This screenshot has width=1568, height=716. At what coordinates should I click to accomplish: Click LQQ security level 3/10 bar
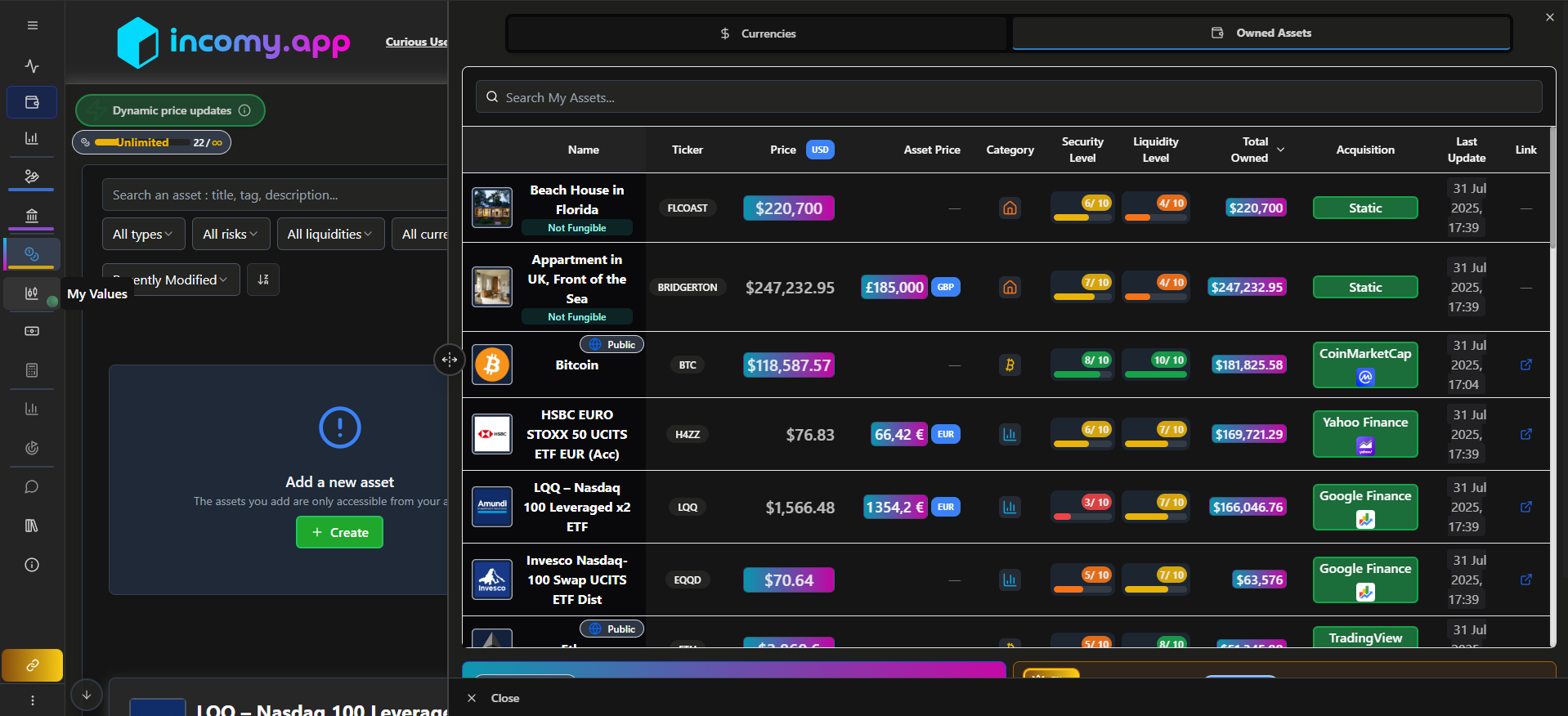pos(1082,507)
